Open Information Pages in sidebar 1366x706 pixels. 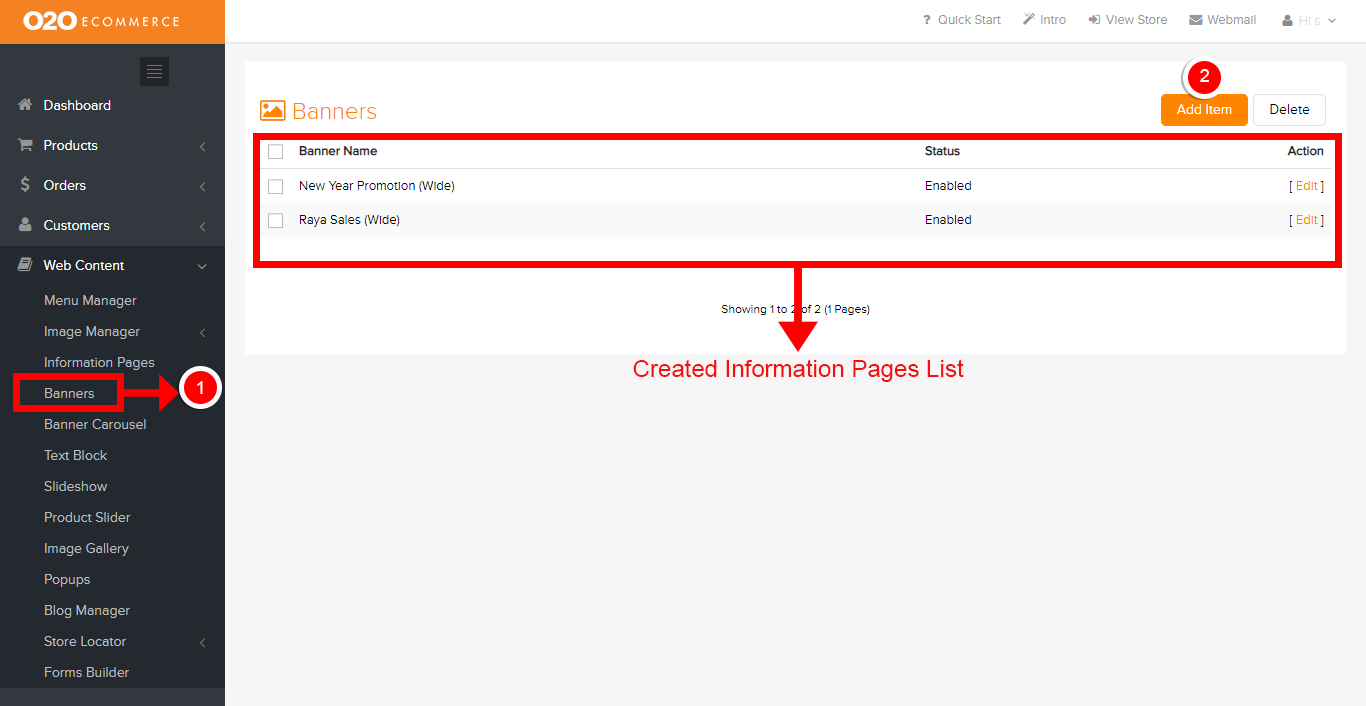pos(99,362)
